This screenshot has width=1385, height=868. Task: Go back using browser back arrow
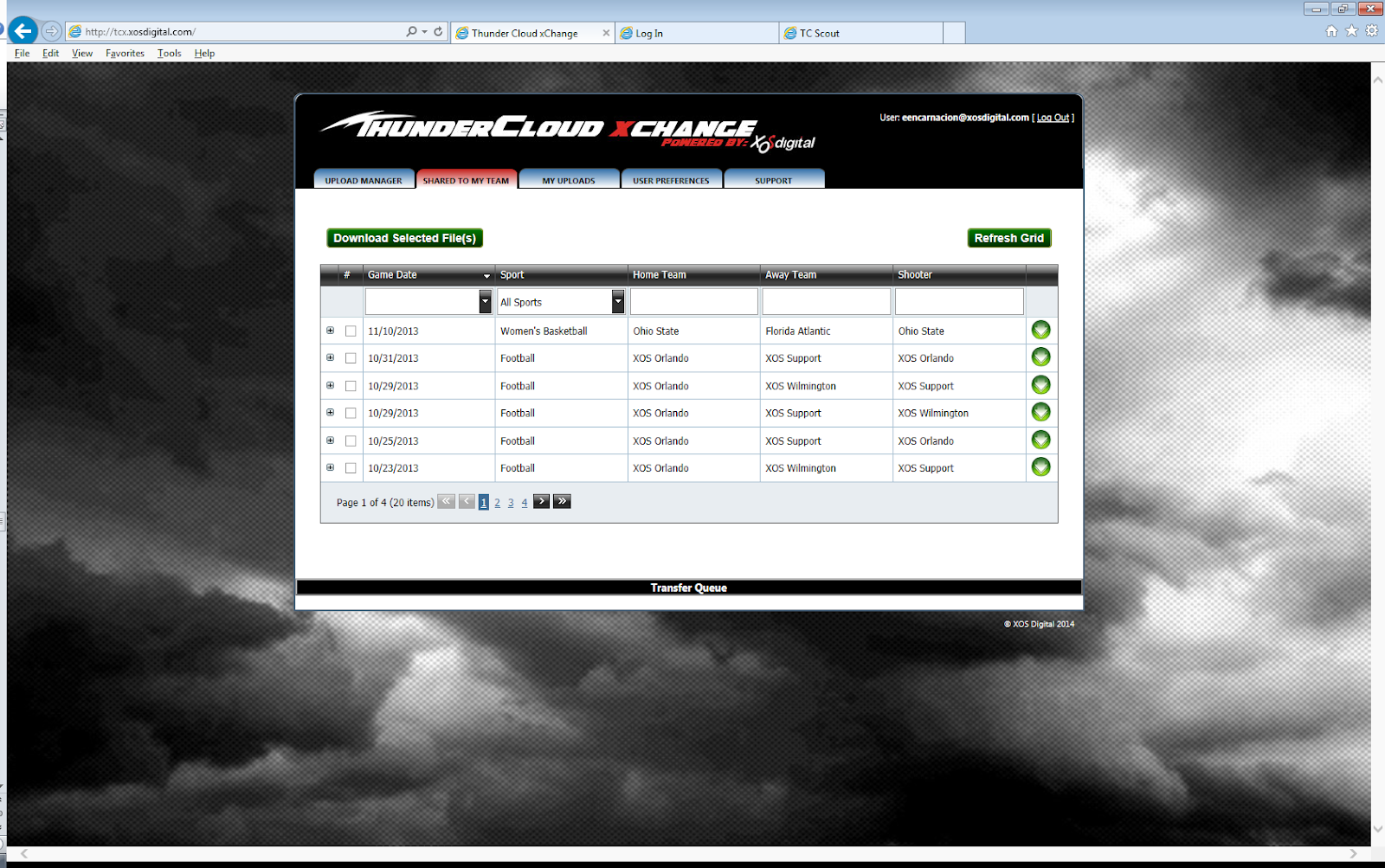tap(23, 31)
